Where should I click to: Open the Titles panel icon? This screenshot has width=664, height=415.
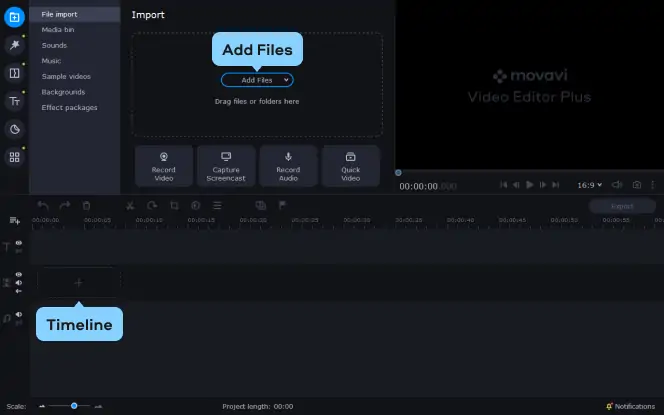14,101
